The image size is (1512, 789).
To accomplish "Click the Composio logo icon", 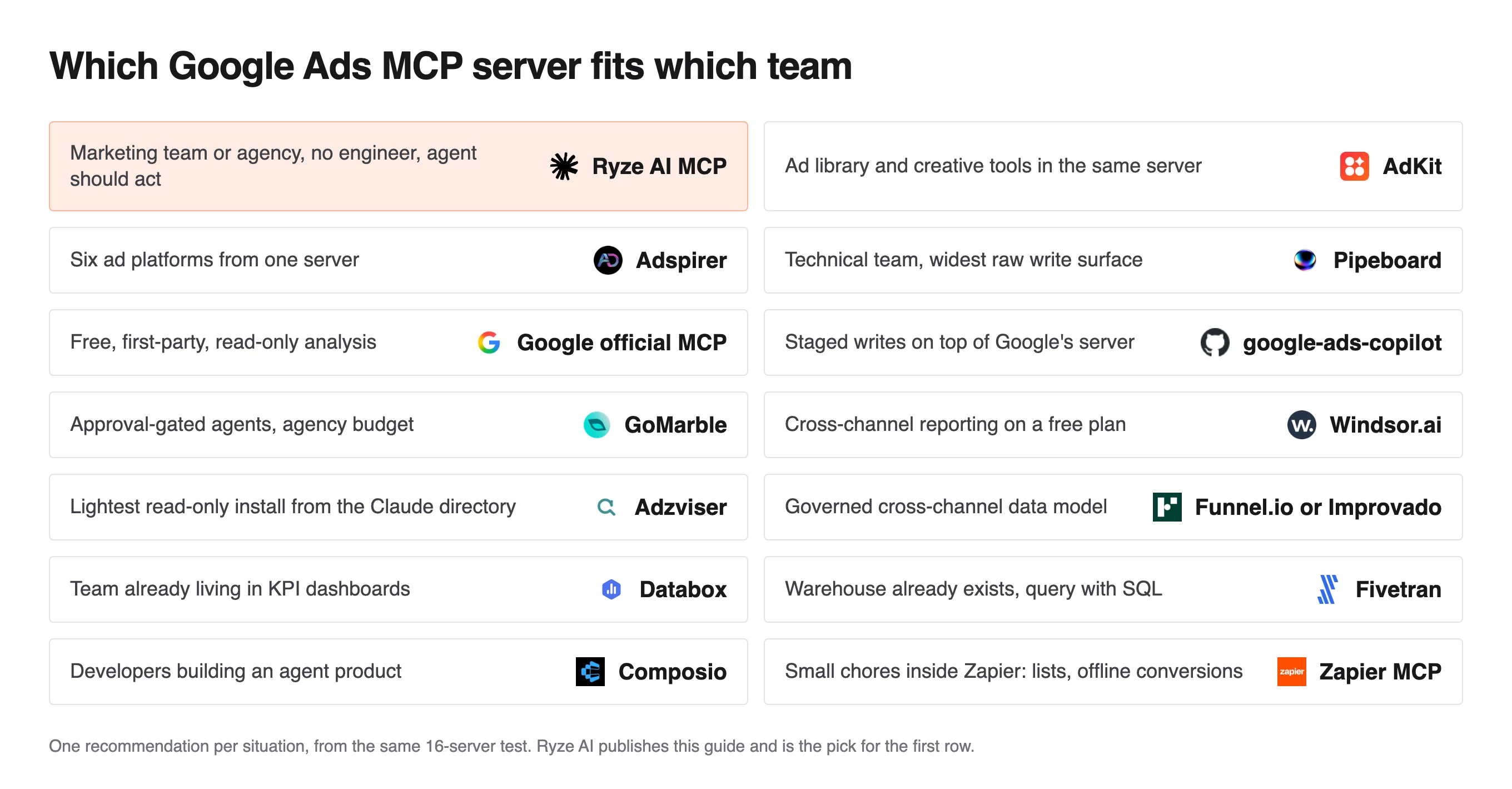I will pos(590,671).
